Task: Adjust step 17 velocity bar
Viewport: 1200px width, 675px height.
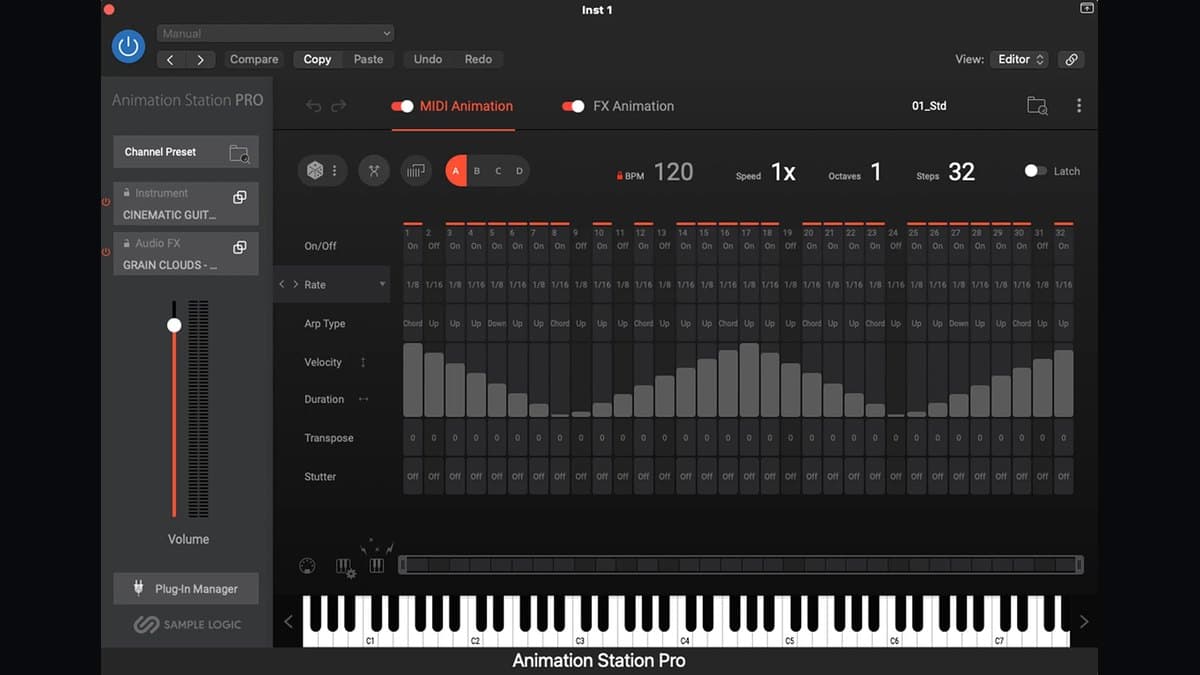Action: click(748, 380)
